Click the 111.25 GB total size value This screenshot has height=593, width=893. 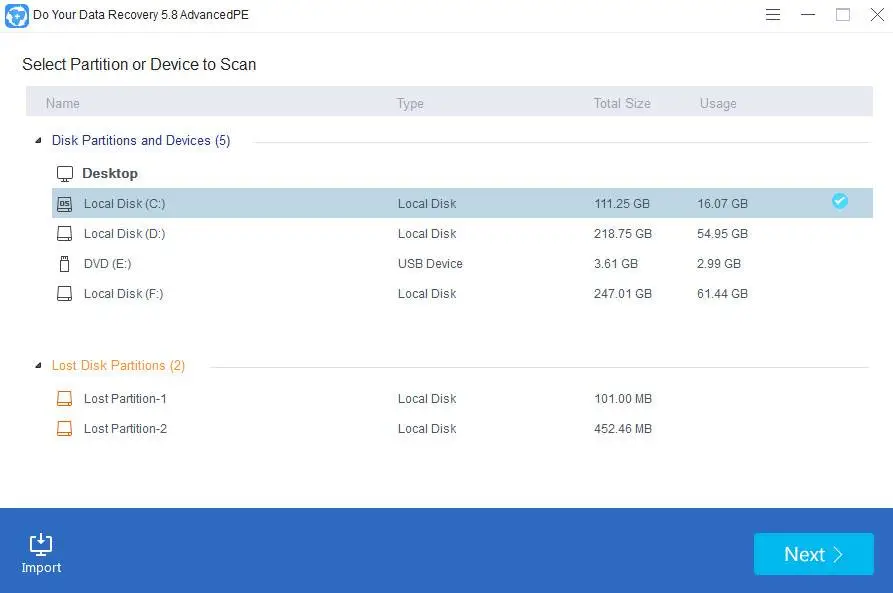point(622,204)
